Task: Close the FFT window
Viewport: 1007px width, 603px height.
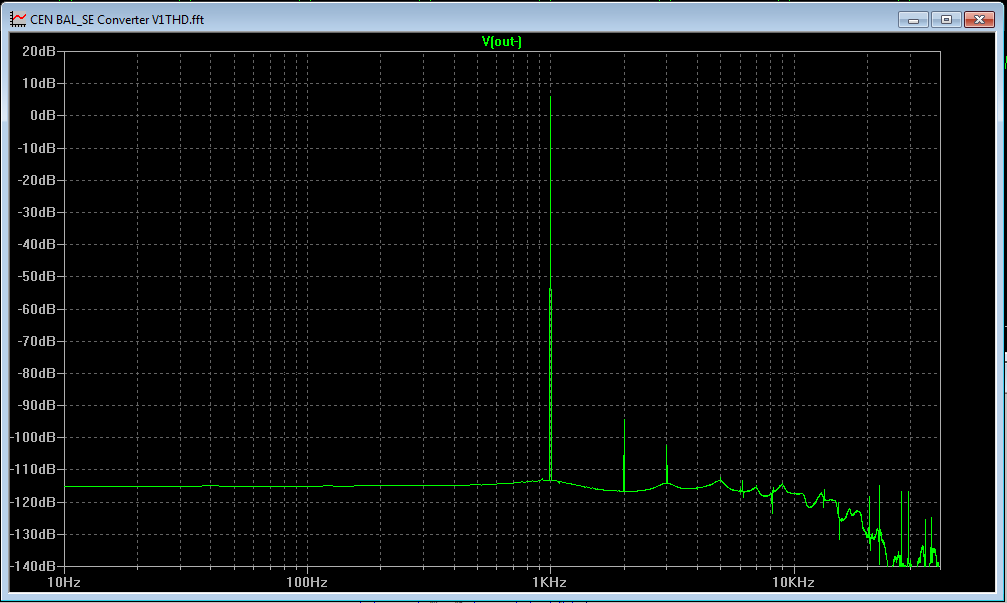Action: click(x=979, y=19)
